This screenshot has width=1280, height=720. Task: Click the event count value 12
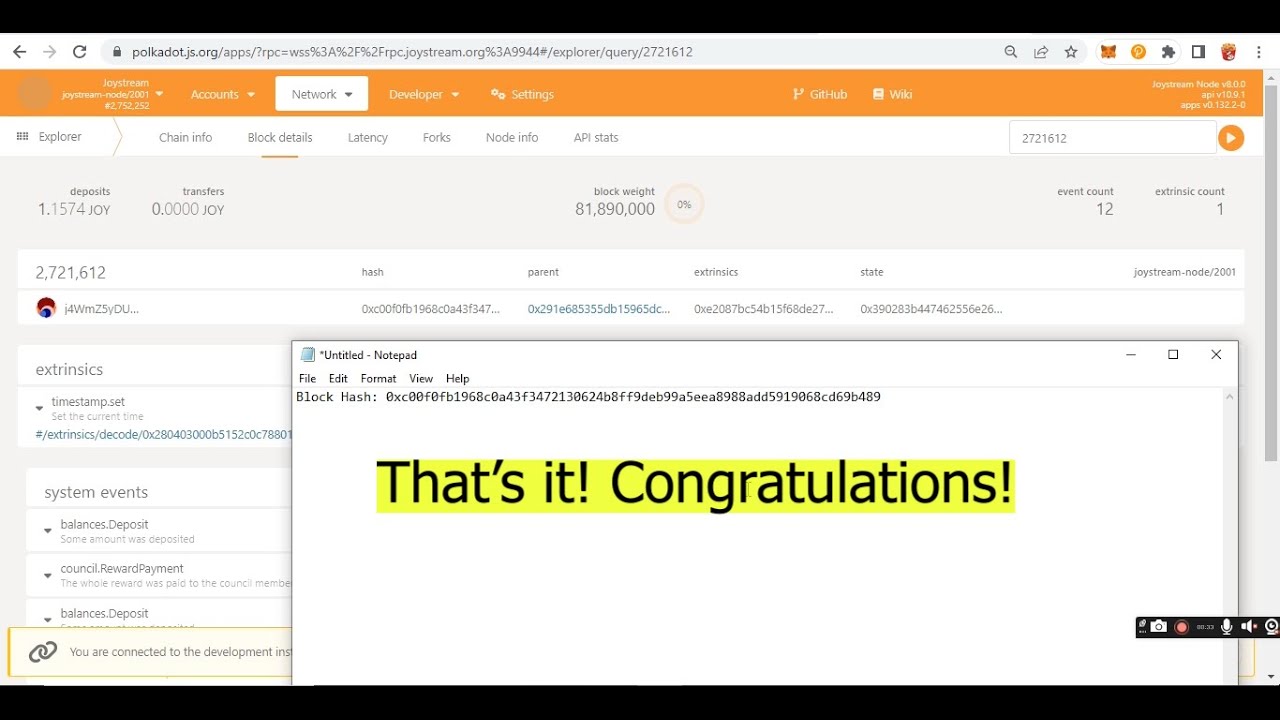[1104, 209]
